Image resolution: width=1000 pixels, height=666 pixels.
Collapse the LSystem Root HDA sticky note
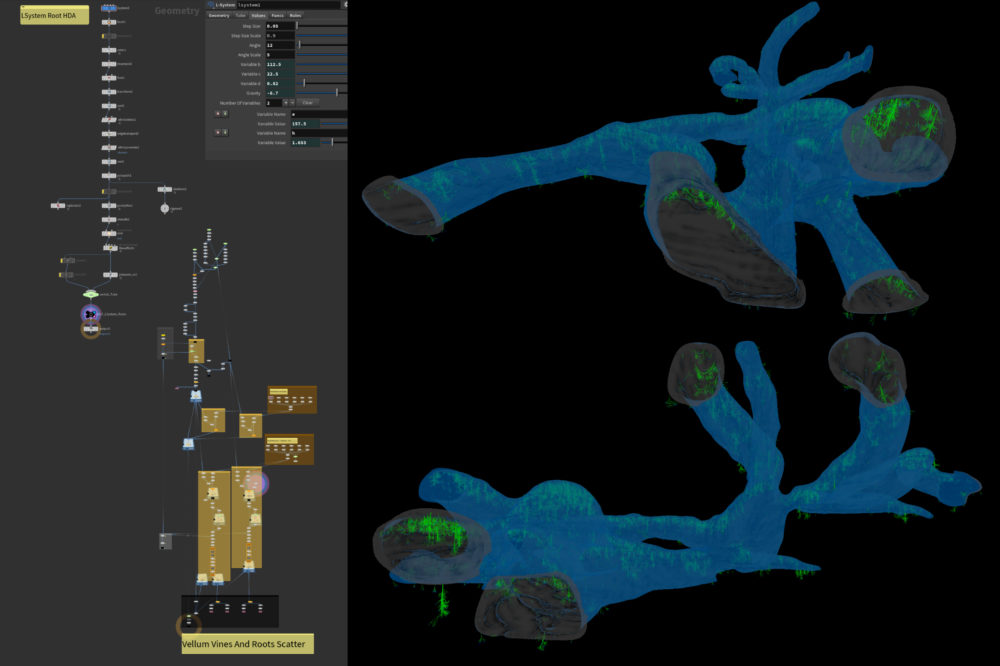click(24, 7)
